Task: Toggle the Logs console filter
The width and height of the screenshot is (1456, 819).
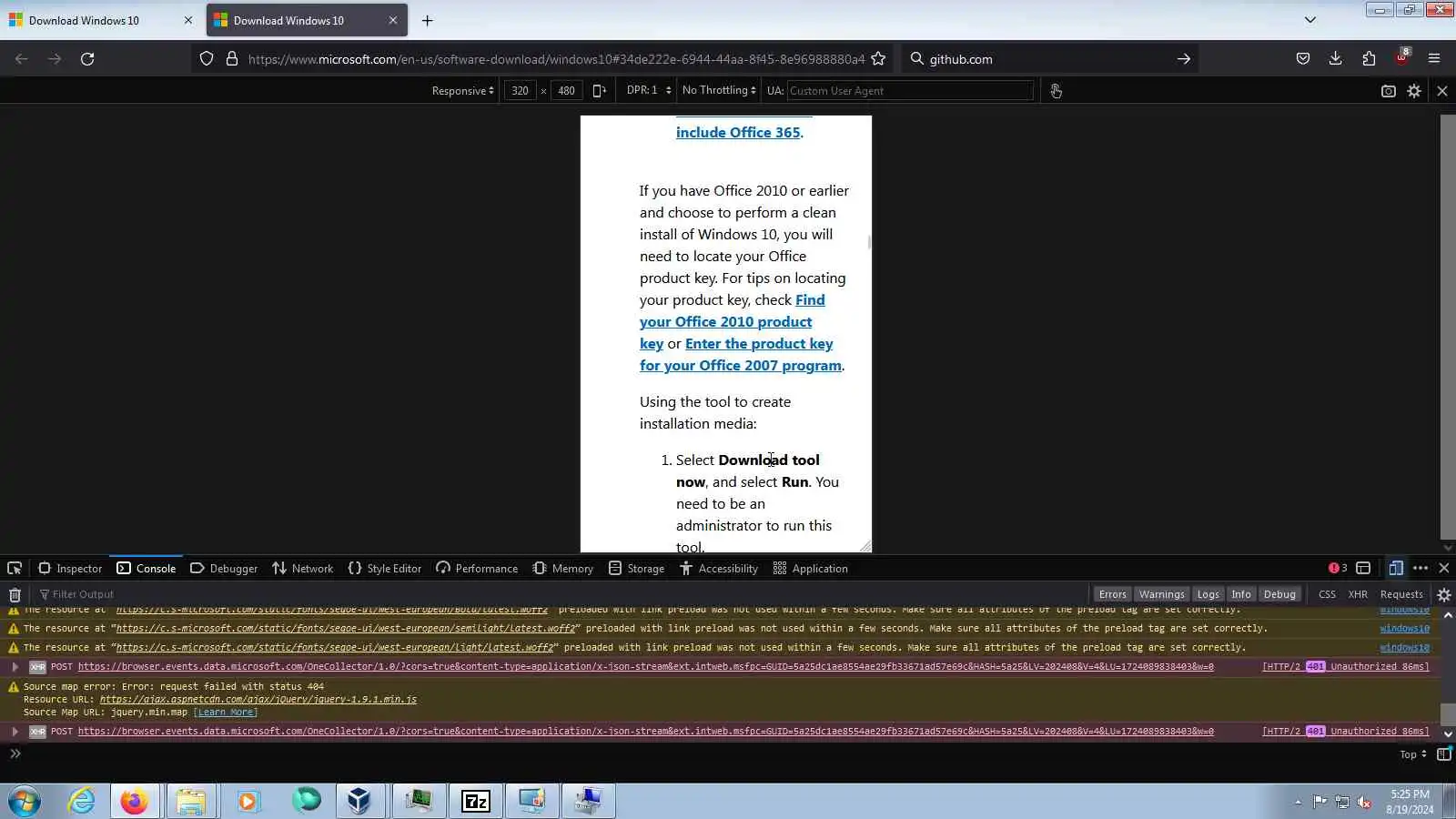Action: [x=1208, y=594]
